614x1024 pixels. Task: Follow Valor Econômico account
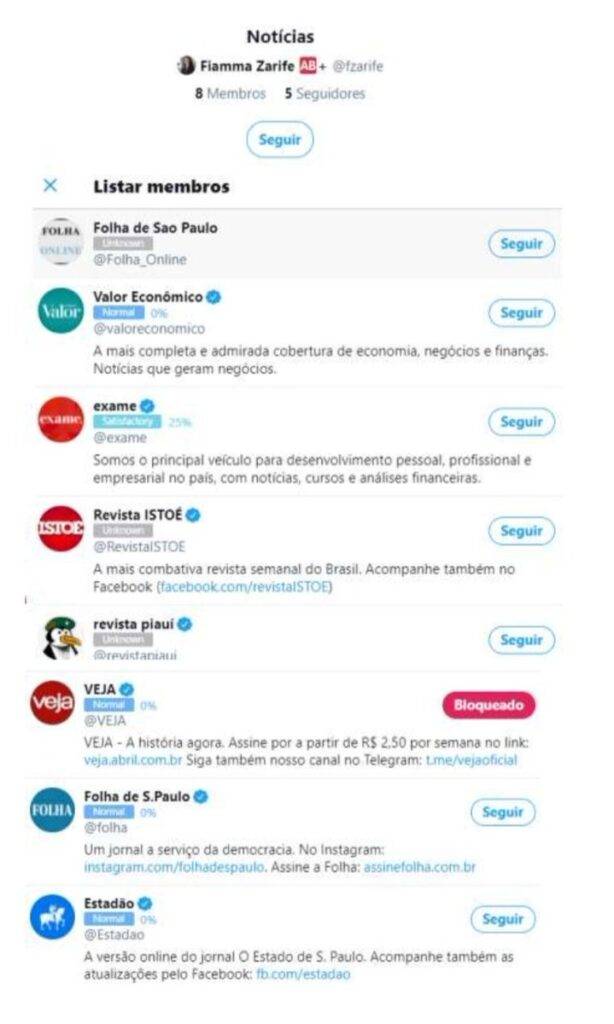pyautogui.click(x=521, y=313)
